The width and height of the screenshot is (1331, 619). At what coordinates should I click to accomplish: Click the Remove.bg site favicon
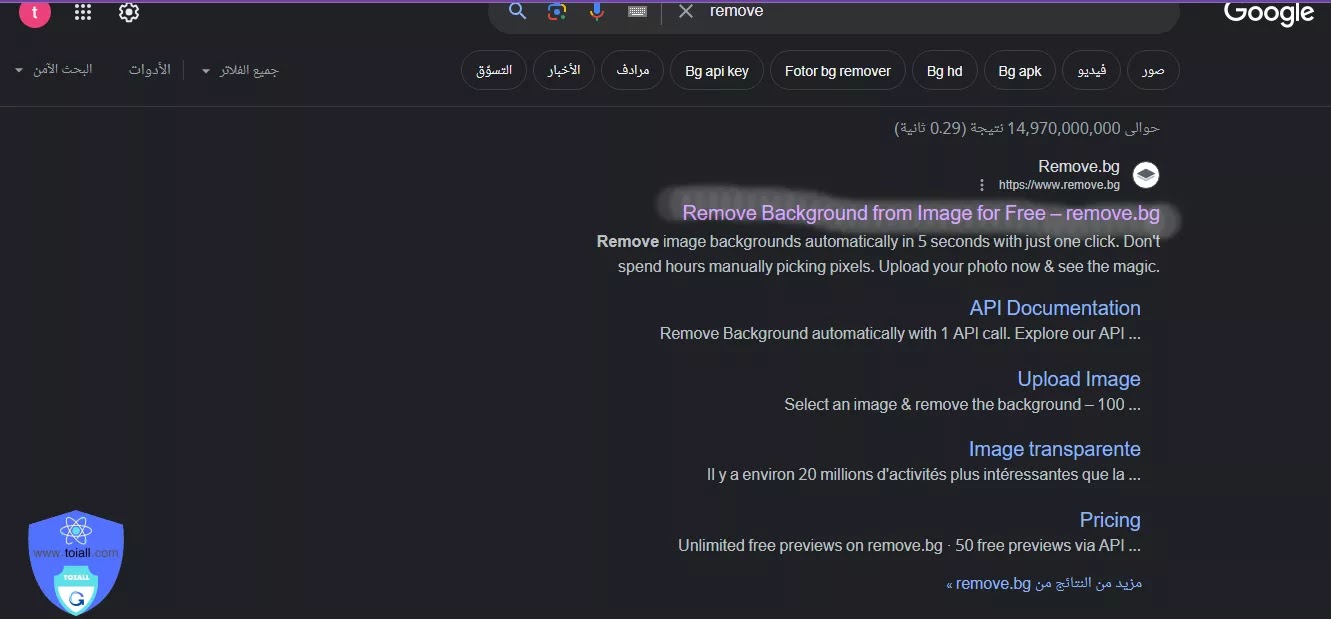click(1146, 175)
